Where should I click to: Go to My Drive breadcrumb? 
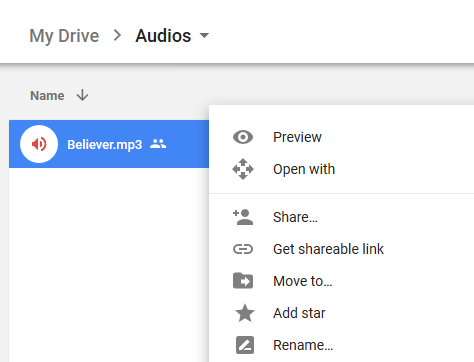point(64,36)
